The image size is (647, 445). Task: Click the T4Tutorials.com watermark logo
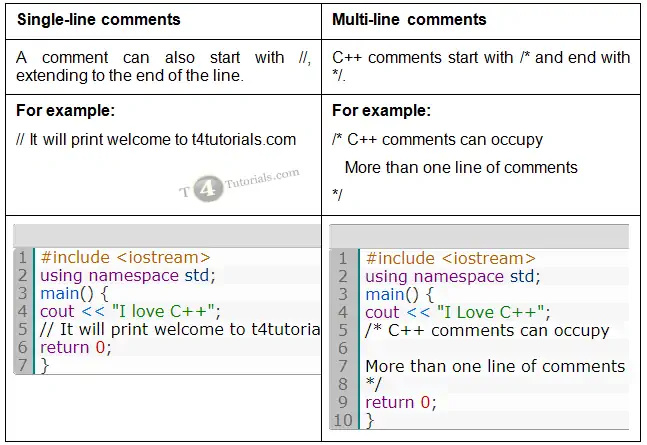(x=239, y=185)
